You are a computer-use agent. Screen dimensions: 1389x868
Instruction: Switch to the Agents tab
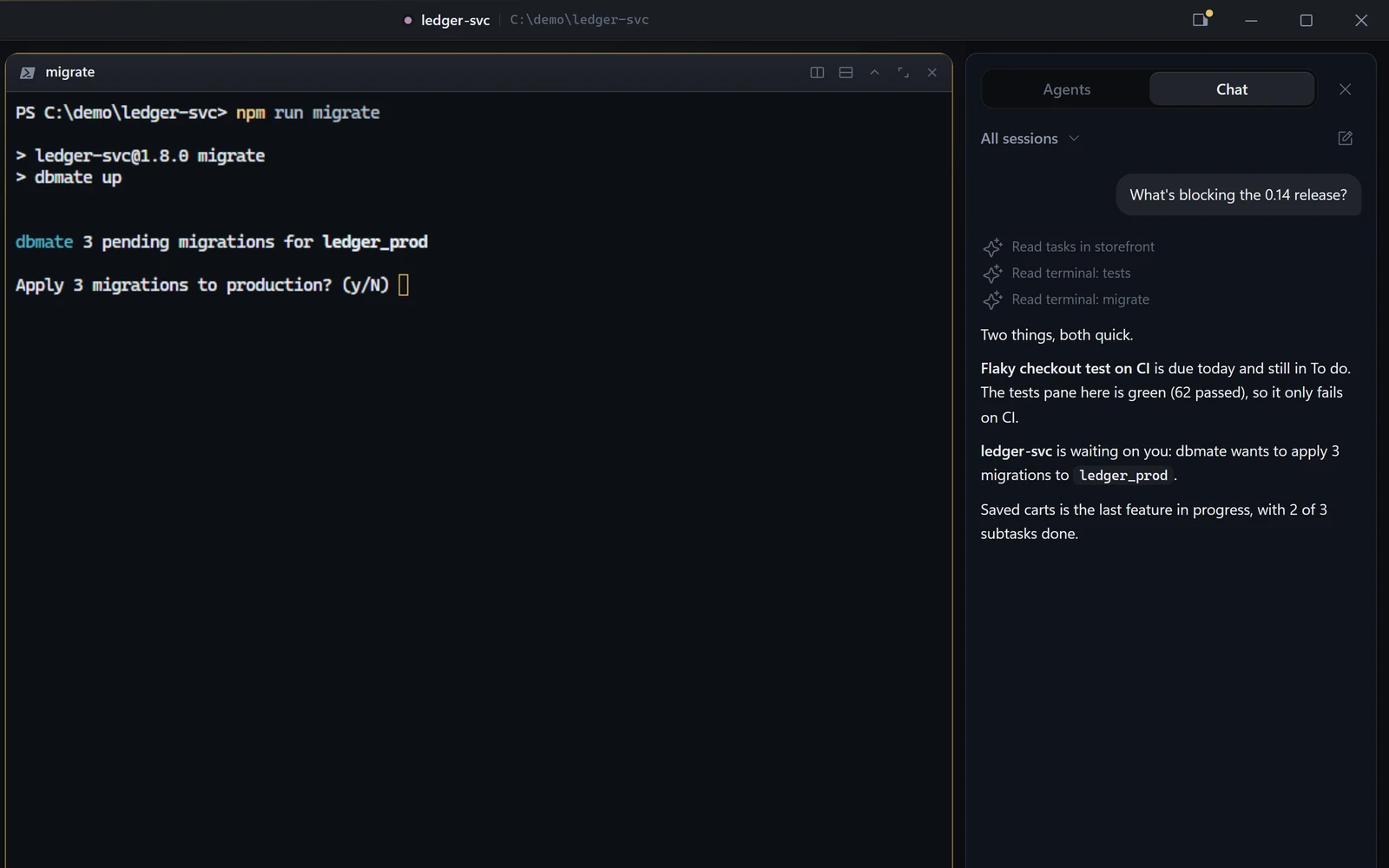(1066, 89)
